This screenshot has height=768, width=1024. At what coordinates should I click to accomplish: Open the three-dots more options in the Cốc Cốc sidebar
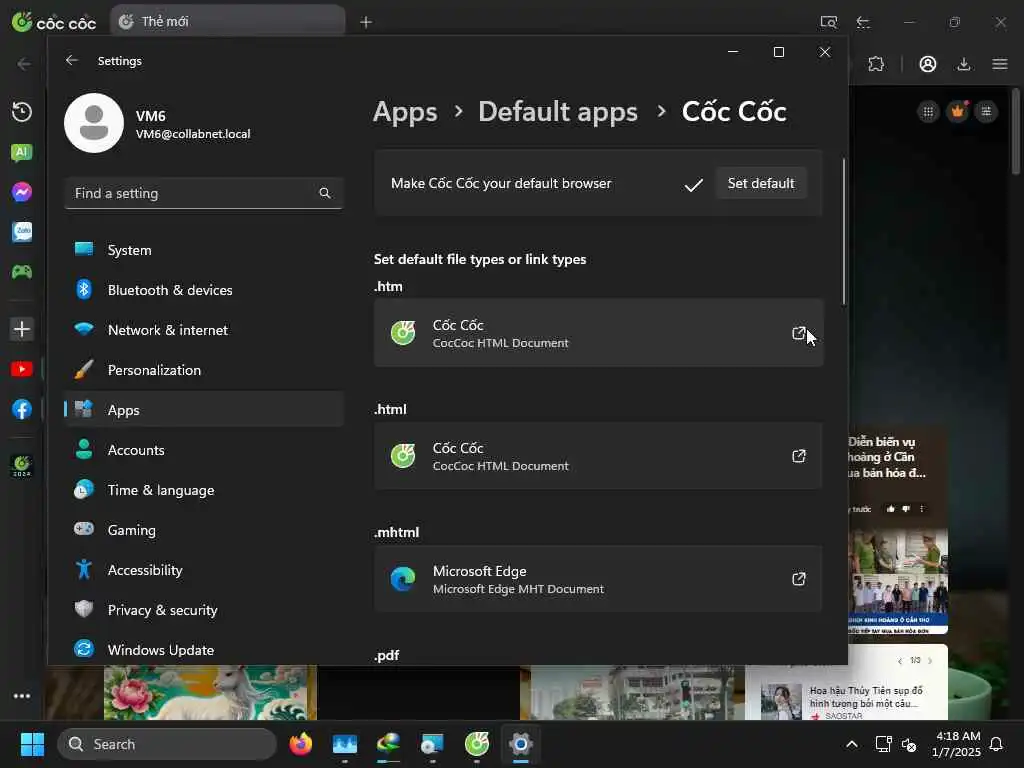pos(22,696)
